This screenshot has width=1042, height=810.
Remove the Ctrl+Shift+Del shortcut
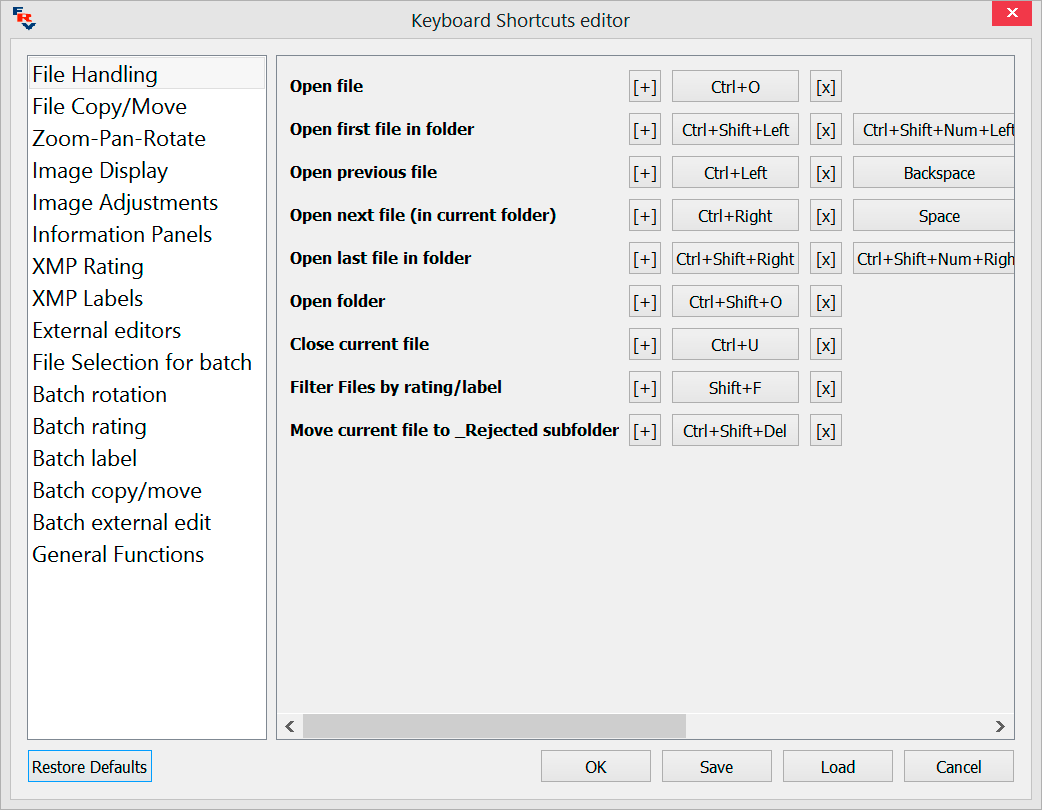pyautogui.click(x=826, y=431)
